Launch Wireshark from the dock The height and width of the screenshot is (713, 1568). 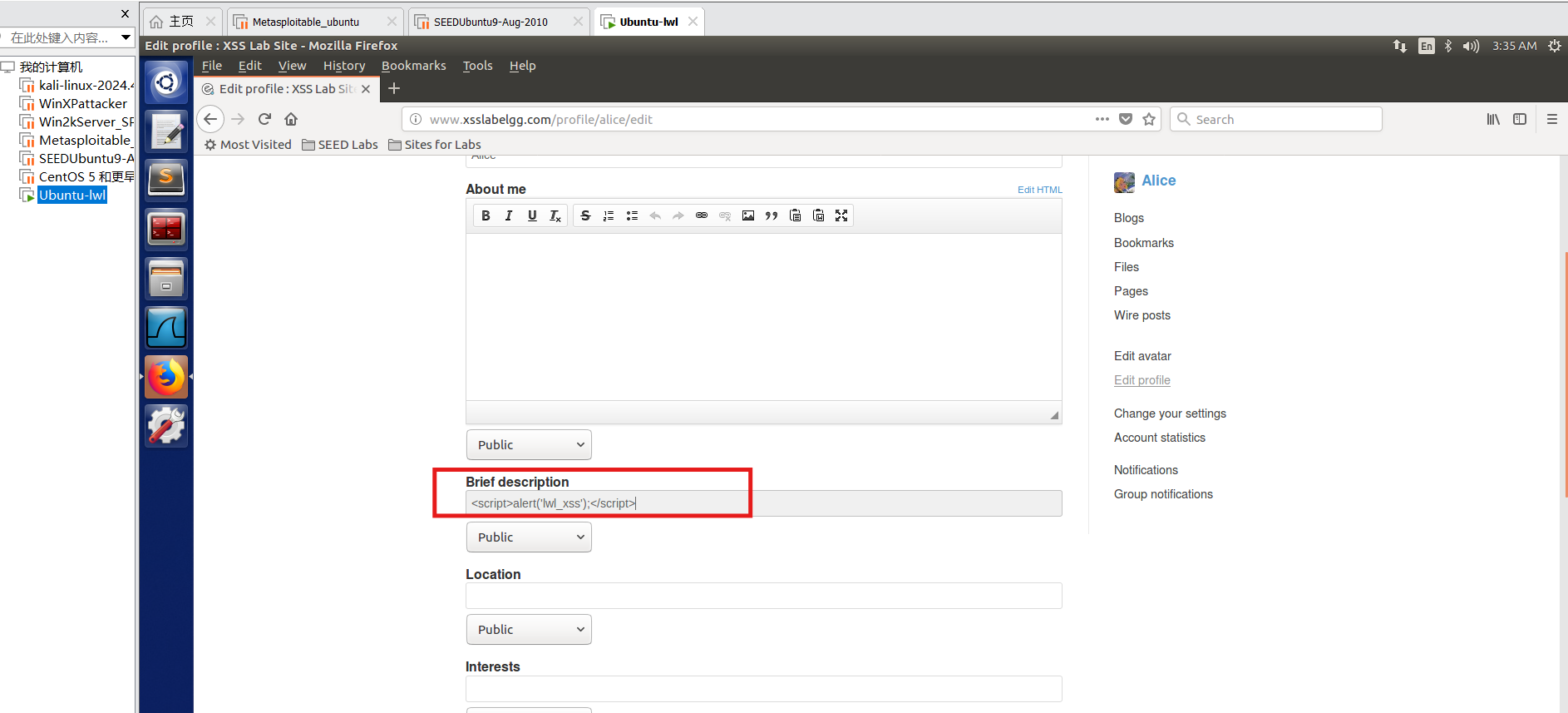point(166,328)
